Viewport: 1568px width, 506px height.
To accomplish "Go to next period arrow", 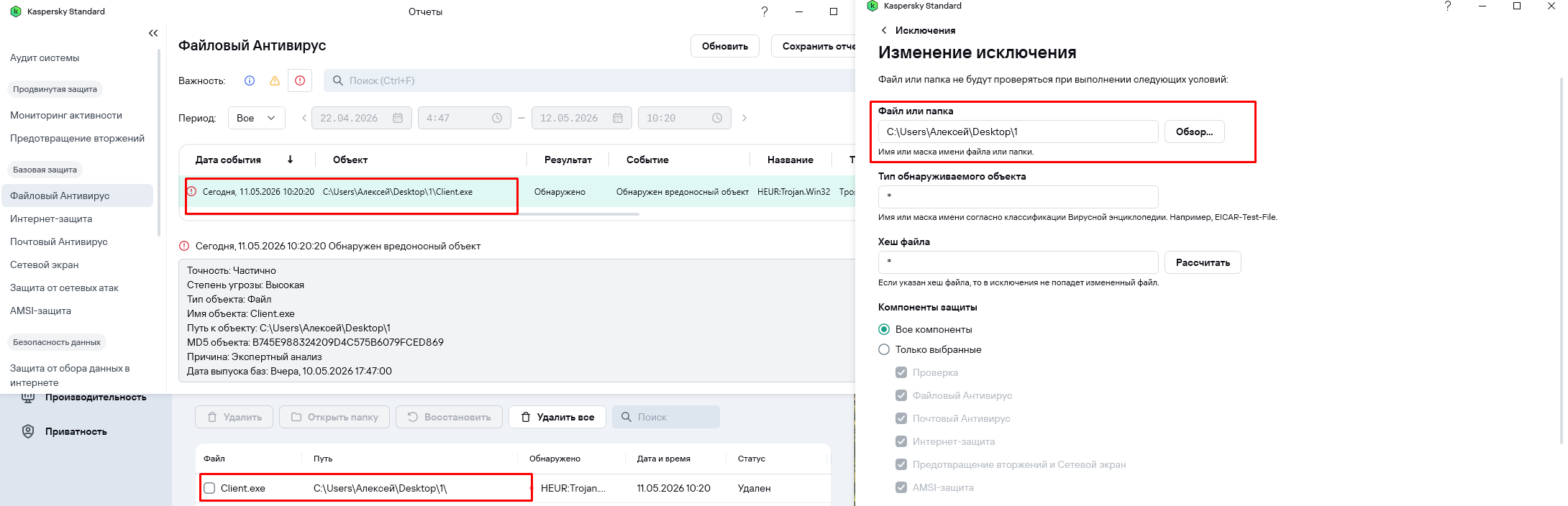I will (x=744, y=118).
